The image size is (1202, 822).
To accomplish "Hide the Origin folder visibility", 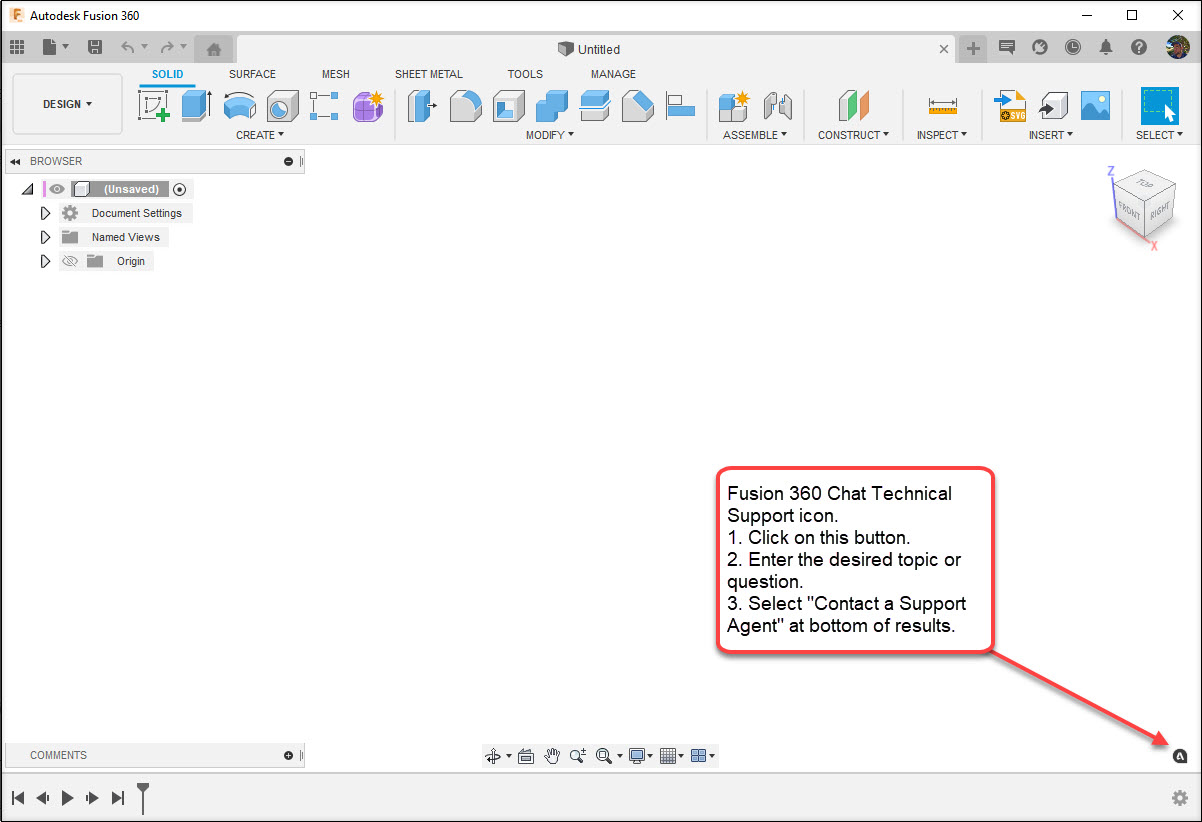I will tap(69, 260).
